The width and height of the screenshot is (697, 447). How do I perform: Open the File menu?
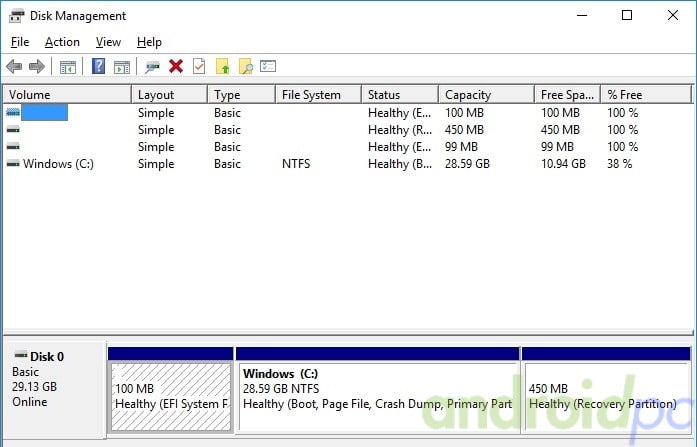click(20, 42)
